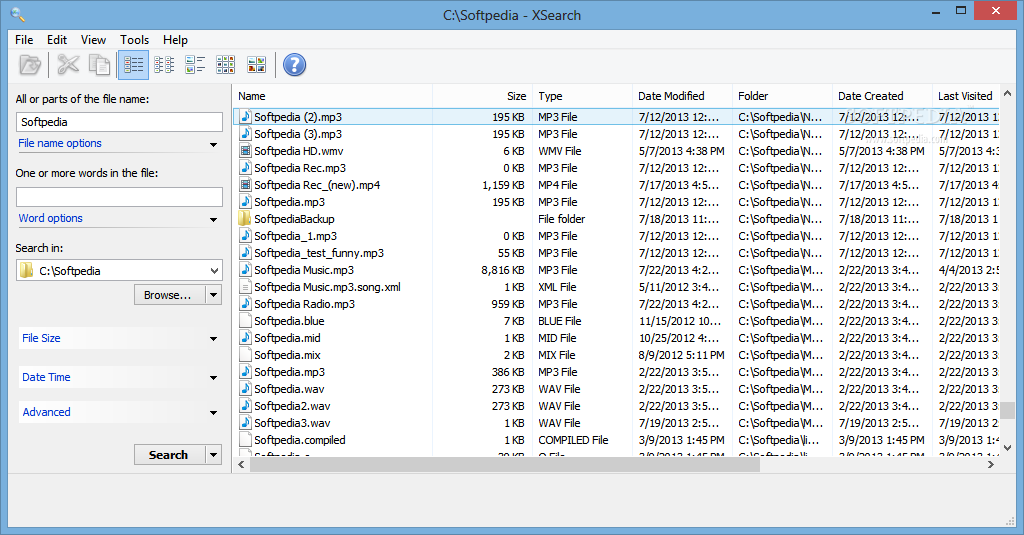Select the Softpedia2.wav file name
The height and width of the screenshot is (535, 1024).
click(x=292, y=405)
